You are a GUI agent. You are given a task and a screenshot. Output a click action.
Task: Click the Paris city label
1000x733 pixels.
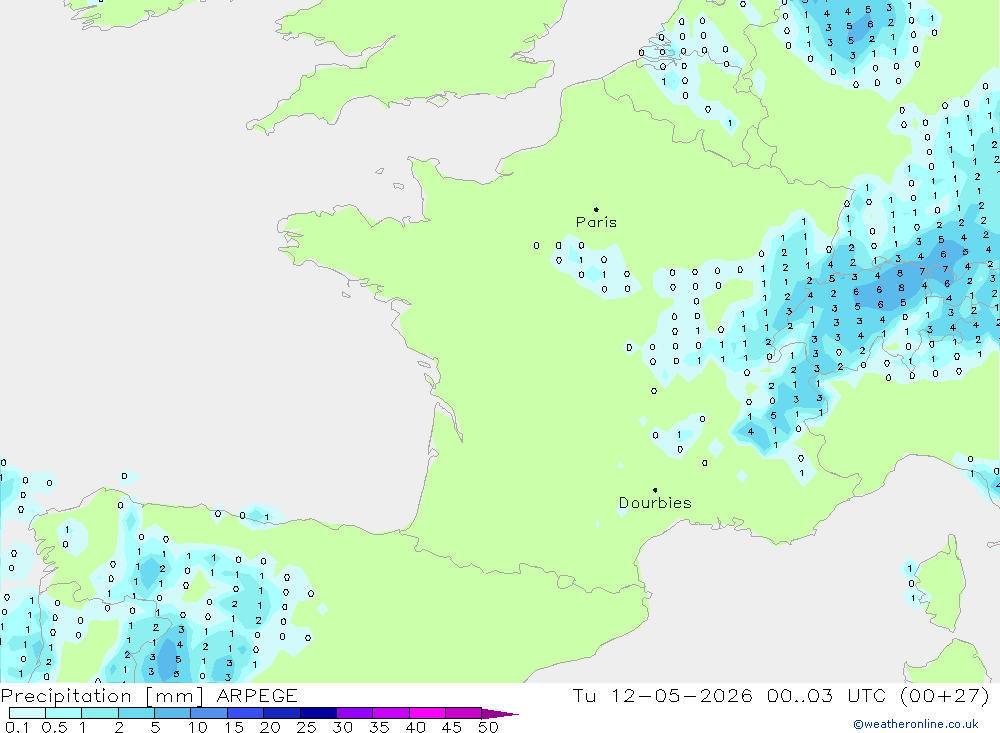(596, 222)
